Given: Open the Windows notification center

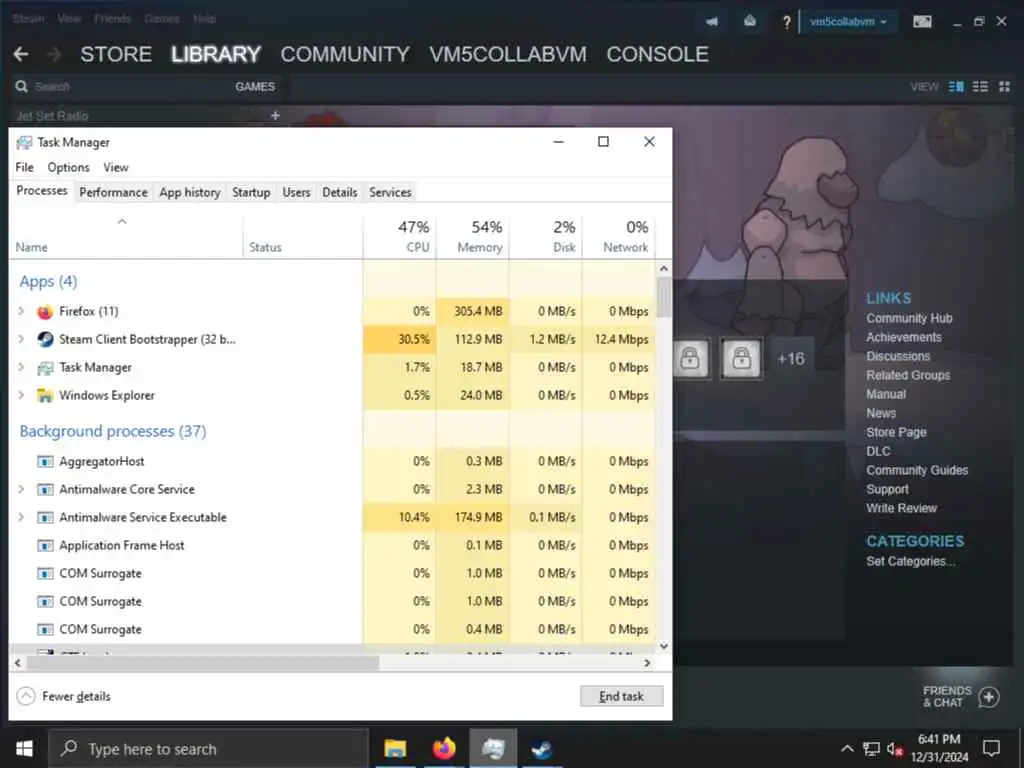Looking at the screenshot, I should [991, 748].
